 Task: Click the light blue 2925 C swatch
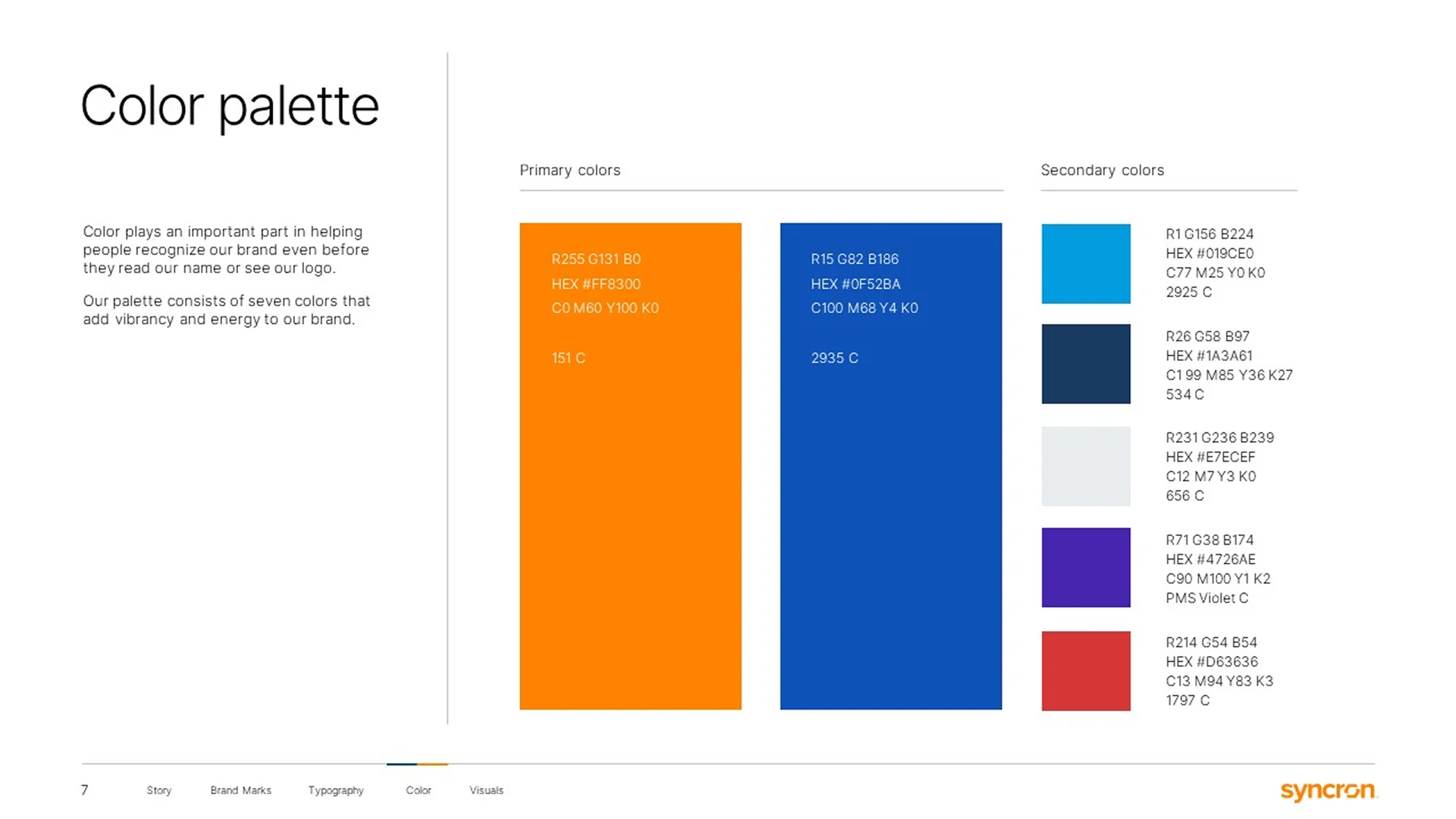1086,264
